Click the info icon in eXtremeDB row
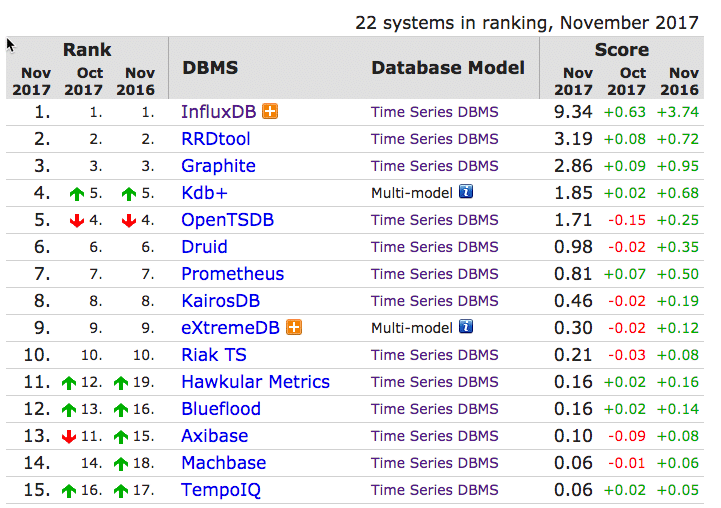The image size is (721, 508). 466,327
